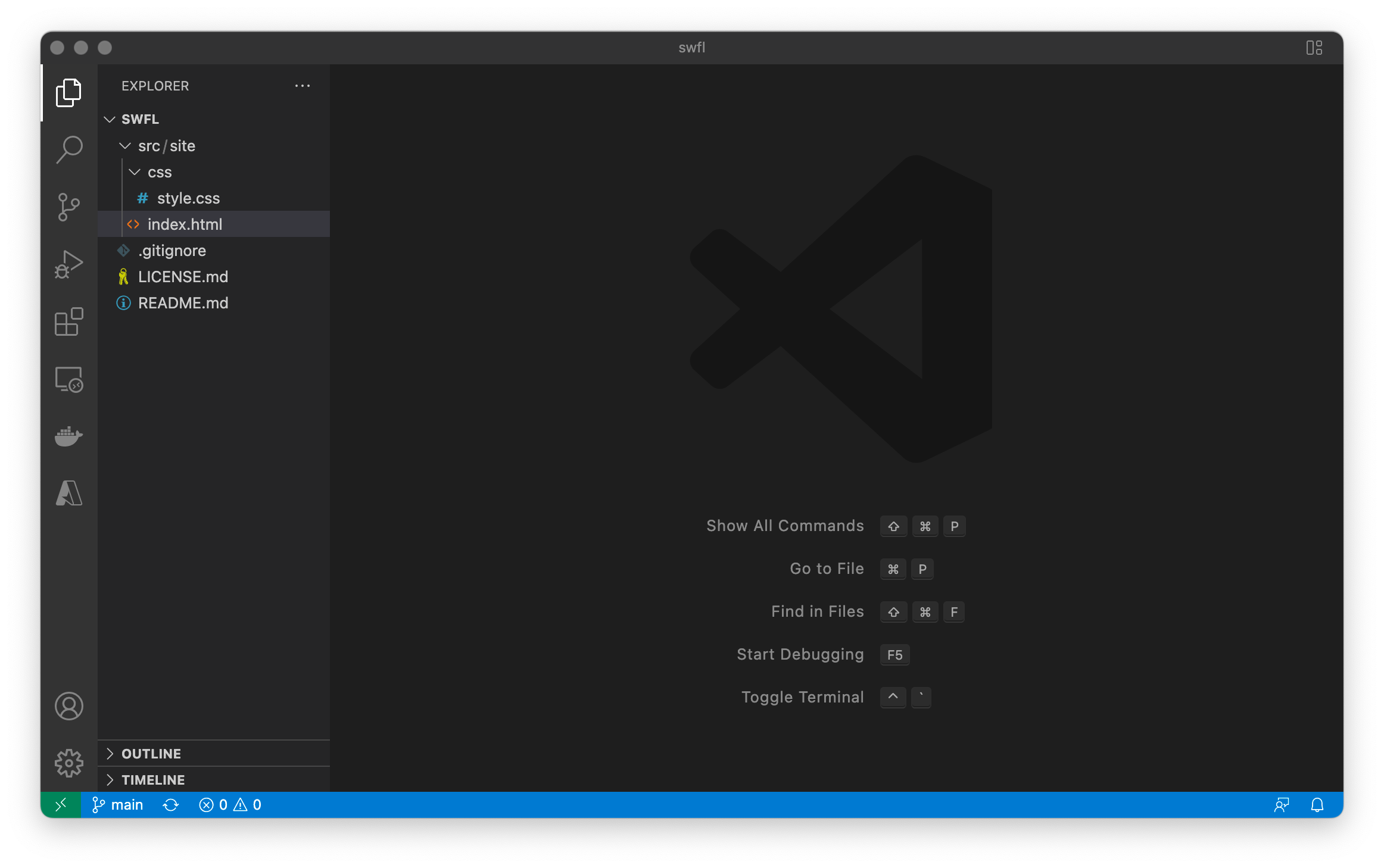Open the Extensions view
The width and height of the screenshot is (1384, 868).
tap(69, 322)
